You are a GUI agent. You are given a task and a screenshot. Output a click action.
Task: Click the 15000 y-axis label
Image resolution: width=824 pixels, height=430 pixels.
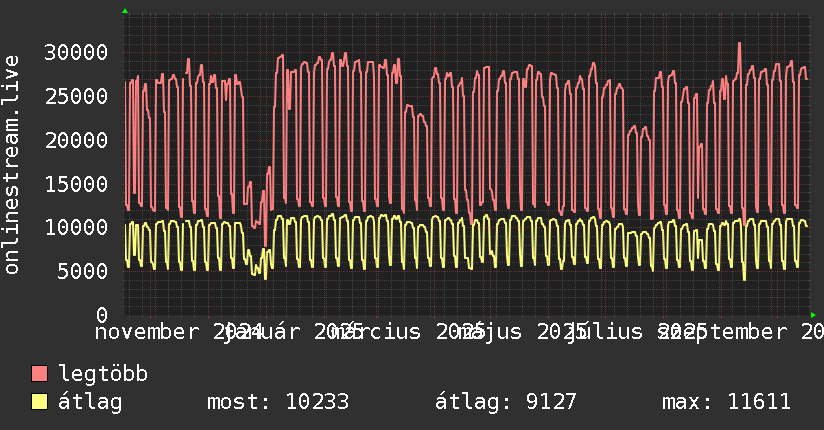pos(76,184)
